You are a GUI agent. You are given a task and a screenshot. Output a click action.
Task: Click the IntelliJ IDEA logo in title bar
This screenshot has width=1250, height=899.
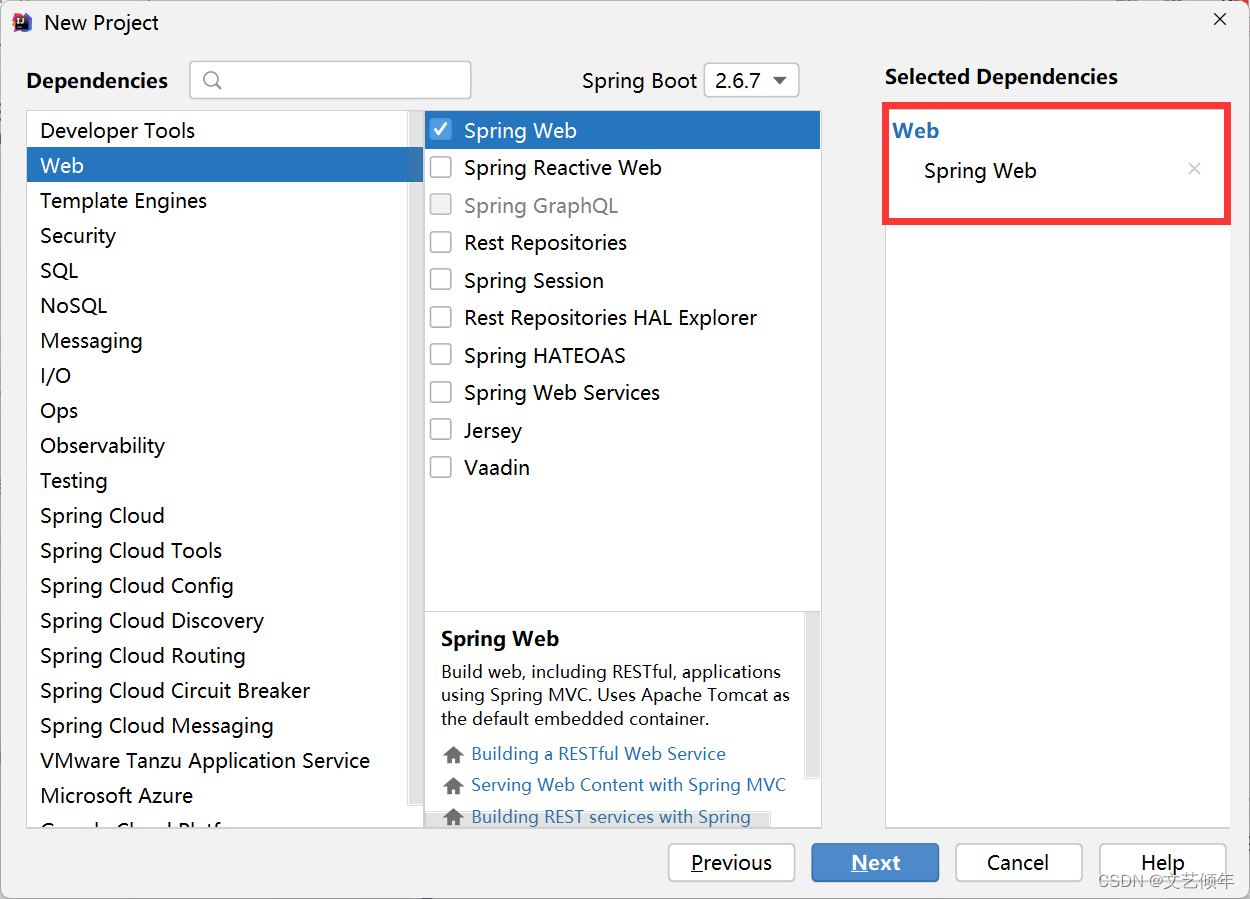click(22, 22)
